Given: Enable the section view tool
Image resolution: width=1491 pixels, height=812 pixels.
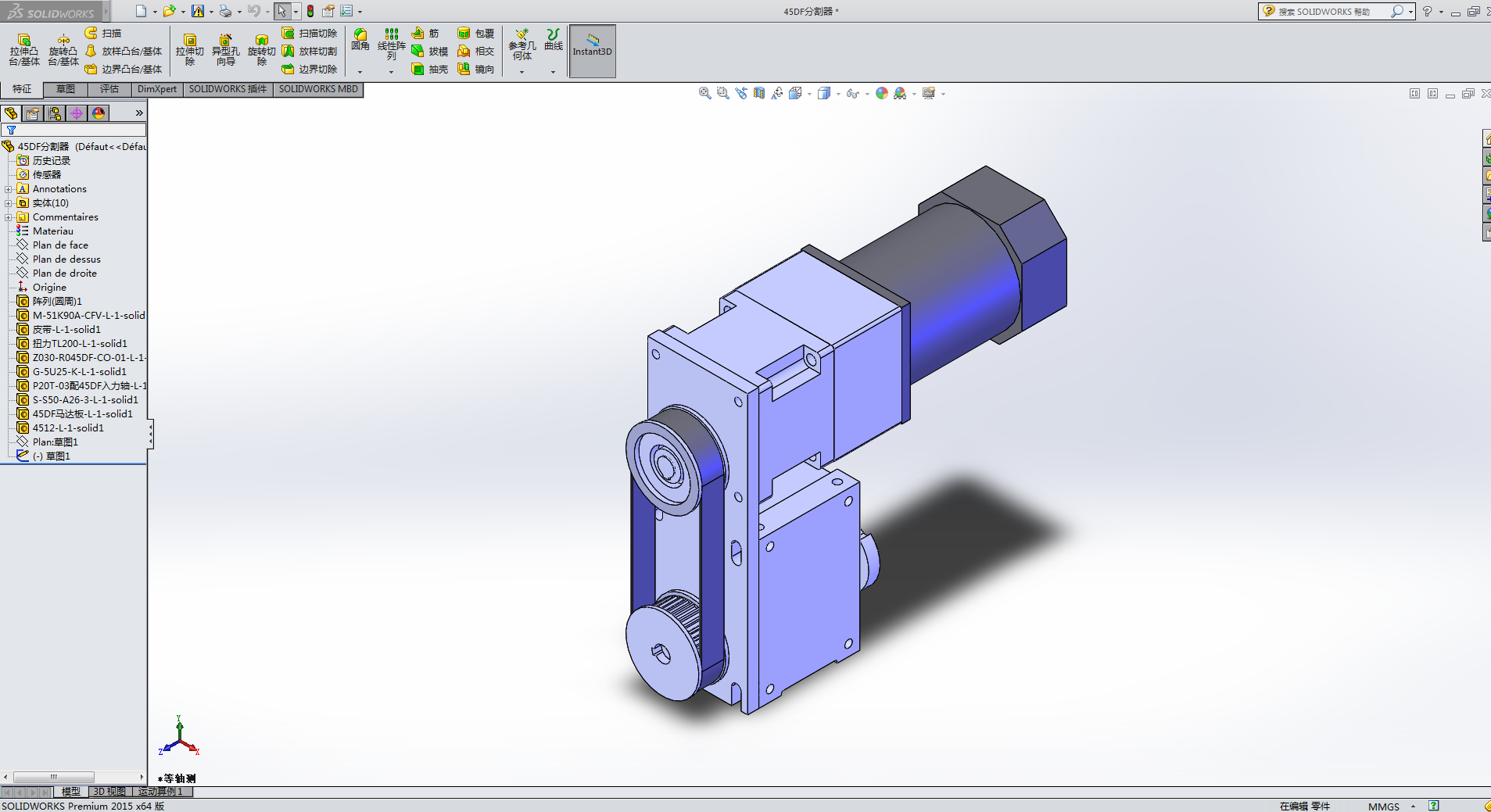Looking at the screenshot, I should [759, 93].
